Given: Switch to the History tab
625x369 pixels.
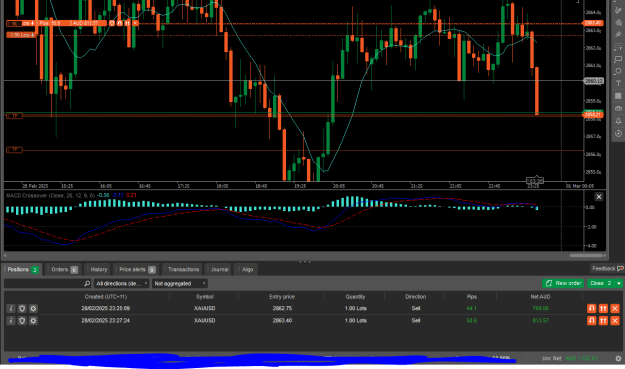Looking at the screenshot, I should (x=98, y=270).
